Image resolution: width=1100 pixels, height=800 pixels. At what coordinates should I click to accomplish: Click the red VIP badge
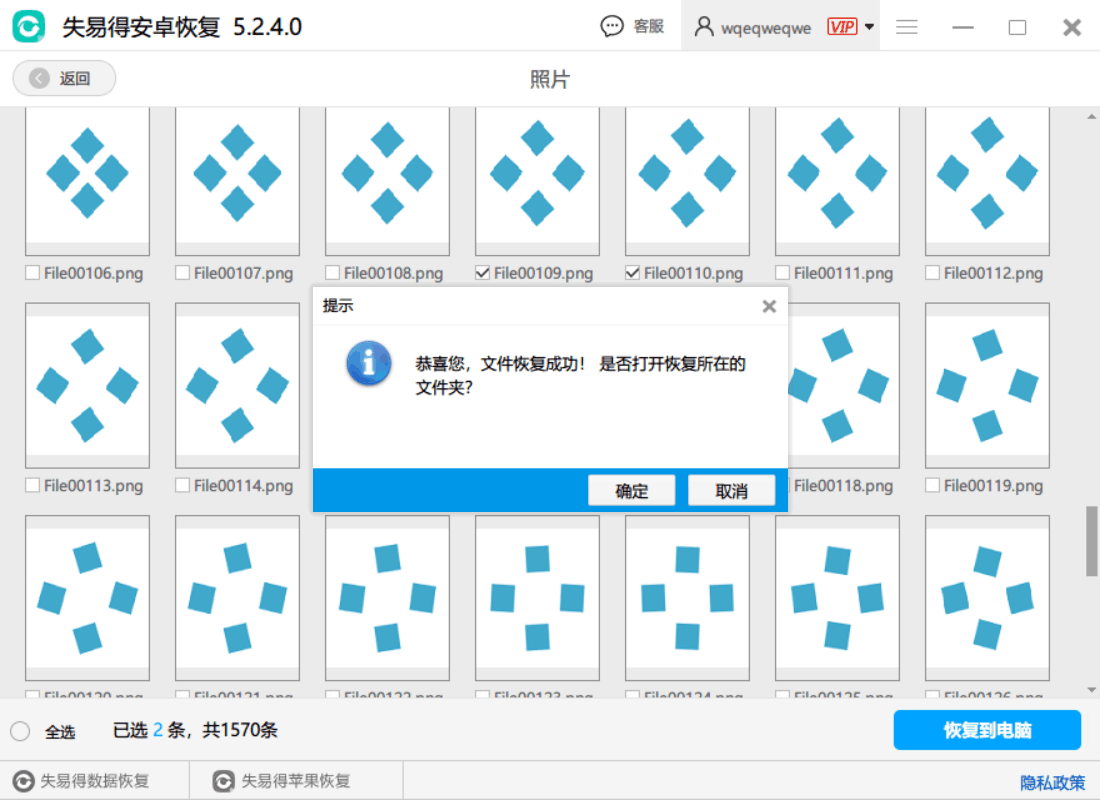(842, 27)
